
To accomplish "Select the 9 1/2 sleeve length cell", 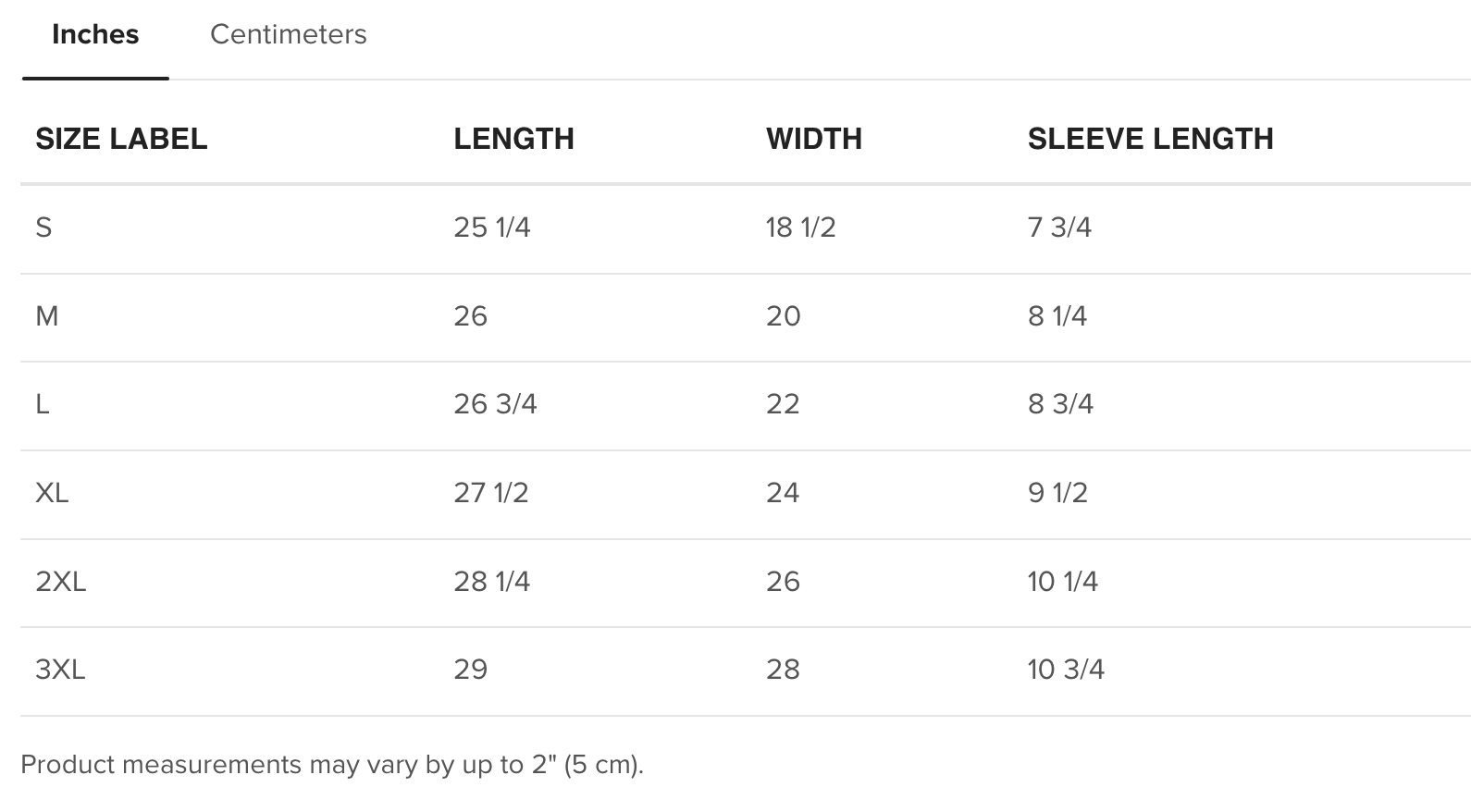I will pyautogui.click(x=1057, y=493).
